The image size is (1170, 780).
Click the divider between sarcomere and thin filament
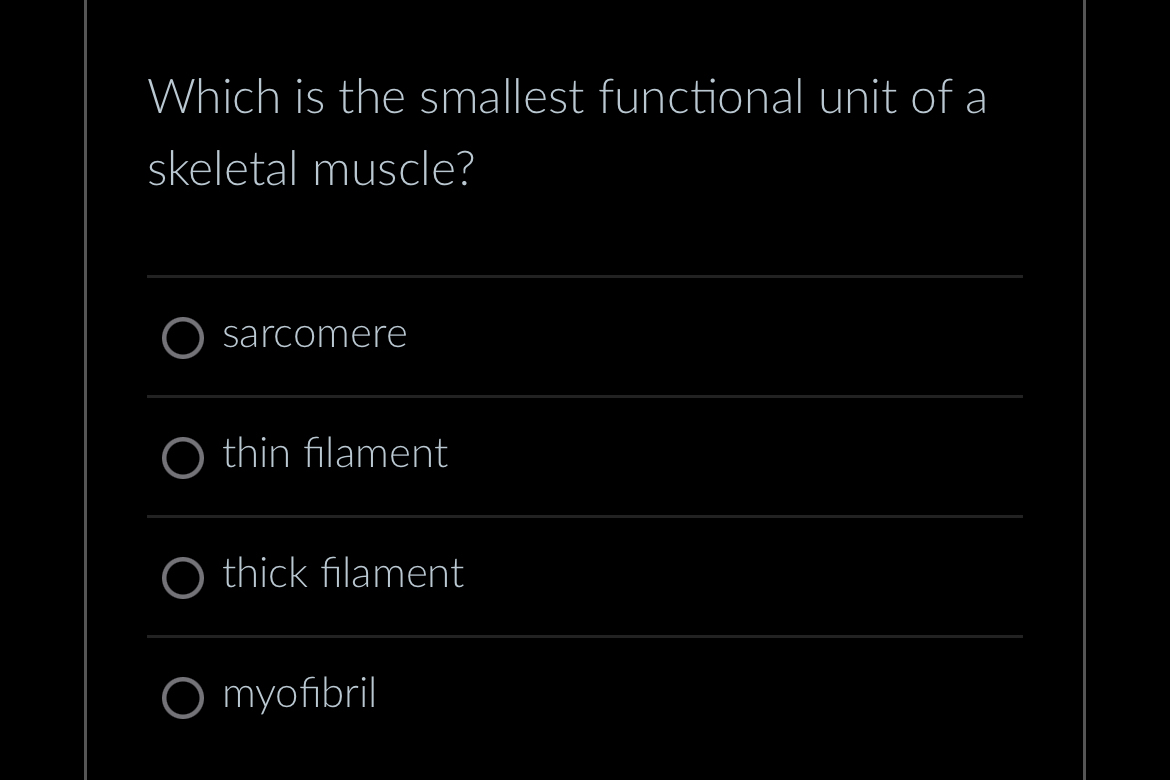point(585,396)
